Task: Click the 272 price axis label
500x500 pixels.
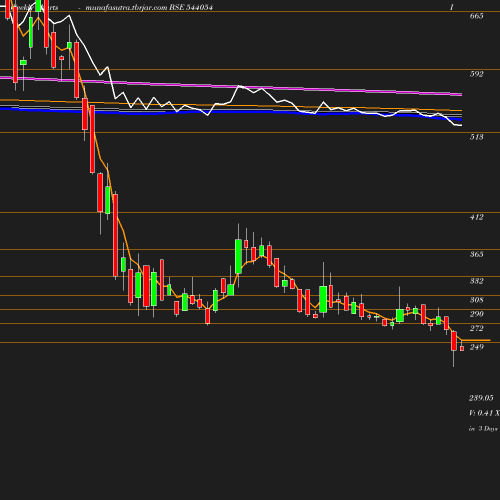Action: pos(476,328)
